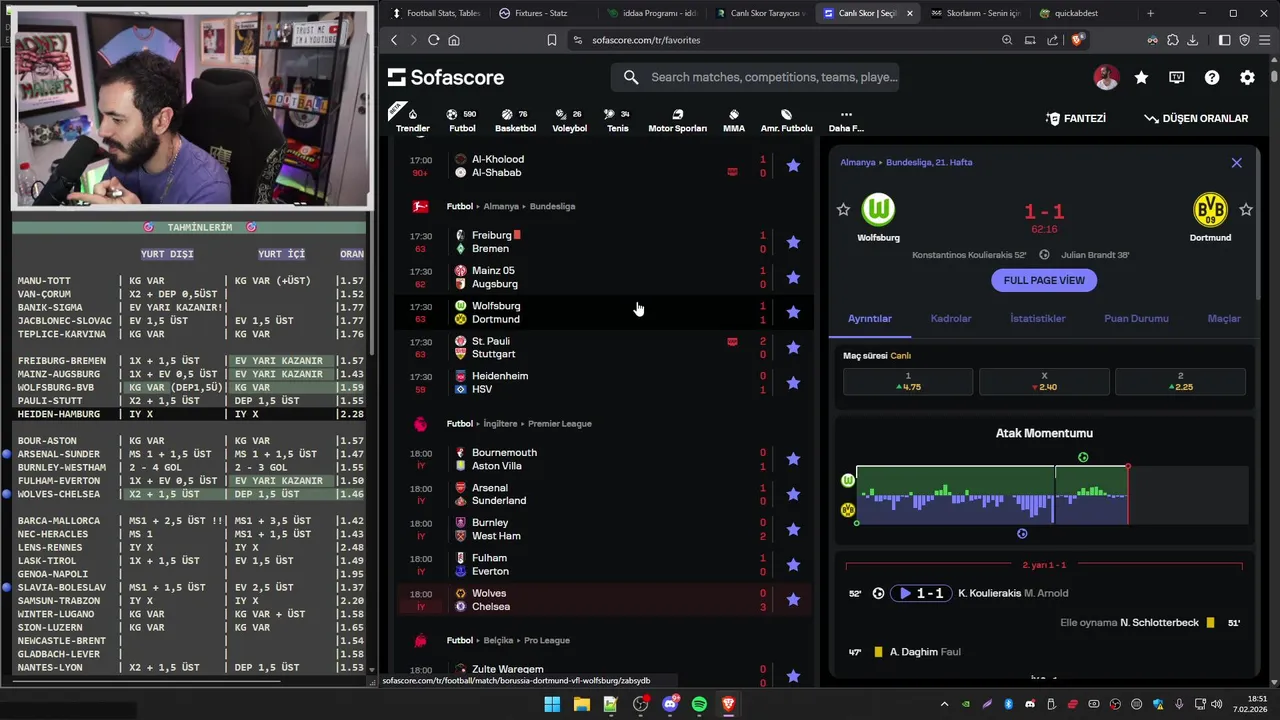Image resolution: width=1280 pixels, height=720 pixels.
Task: Toggle favorite star for Fulham-Everton
Action: [x=793, y=564]
